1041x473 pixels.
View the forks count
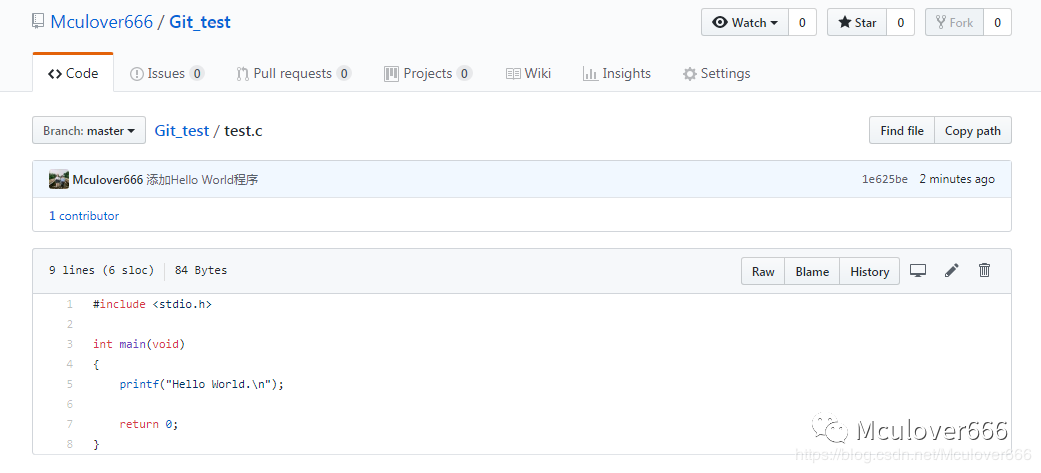(997, 23)
